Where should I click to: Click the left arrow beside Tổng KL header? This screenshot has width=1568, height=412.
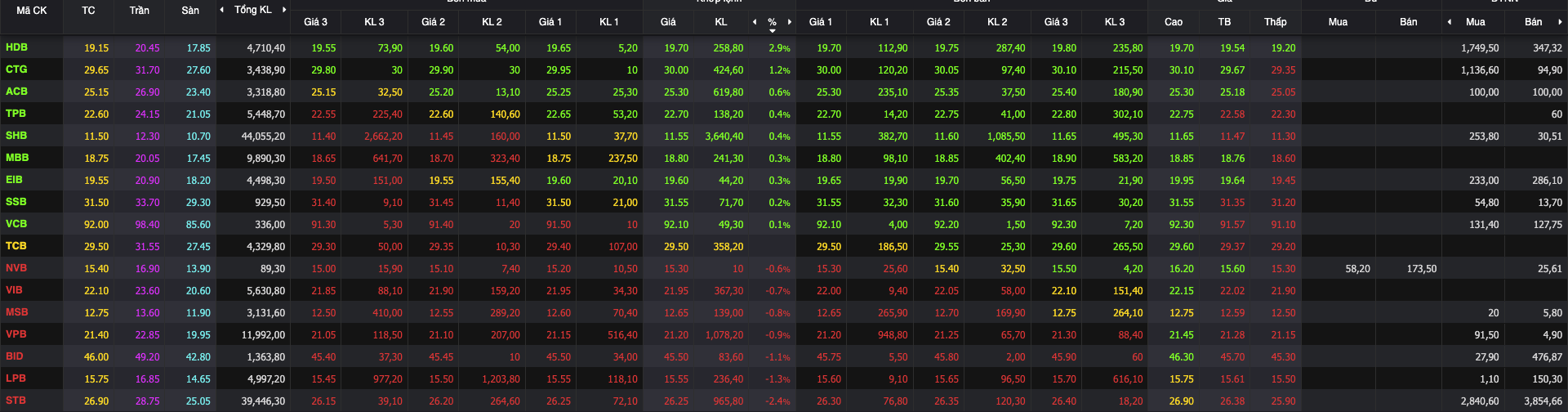222,10
